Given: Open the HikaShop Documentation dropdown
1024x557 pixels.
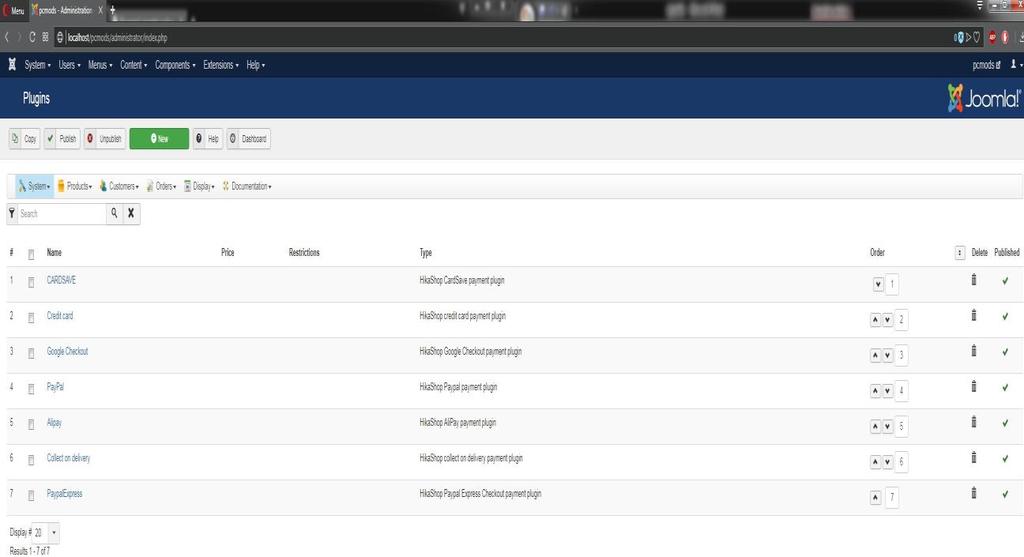Looking at the screenshot, I should pos(247,186).
